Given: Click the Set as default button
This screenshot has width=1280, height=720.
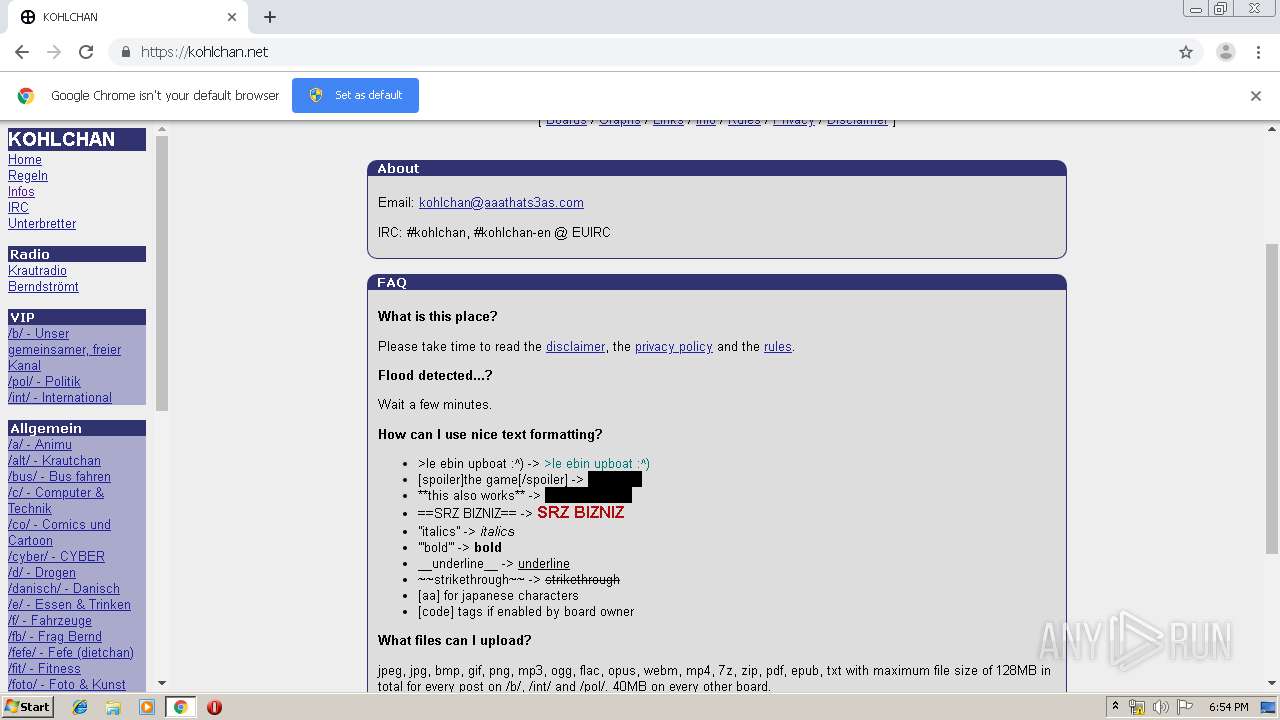Looking at the screenshot, I should point(355,95).
